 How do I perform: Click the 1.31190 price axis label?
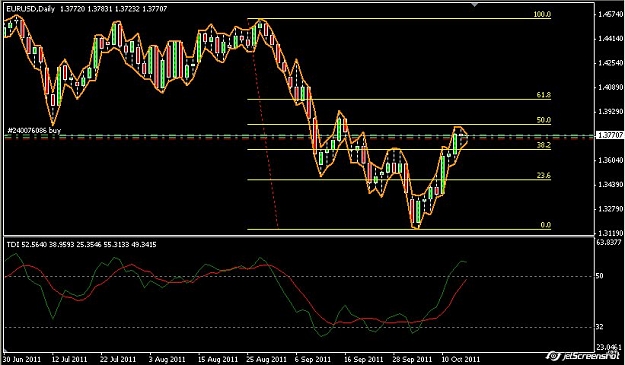[x=610, y=233]
